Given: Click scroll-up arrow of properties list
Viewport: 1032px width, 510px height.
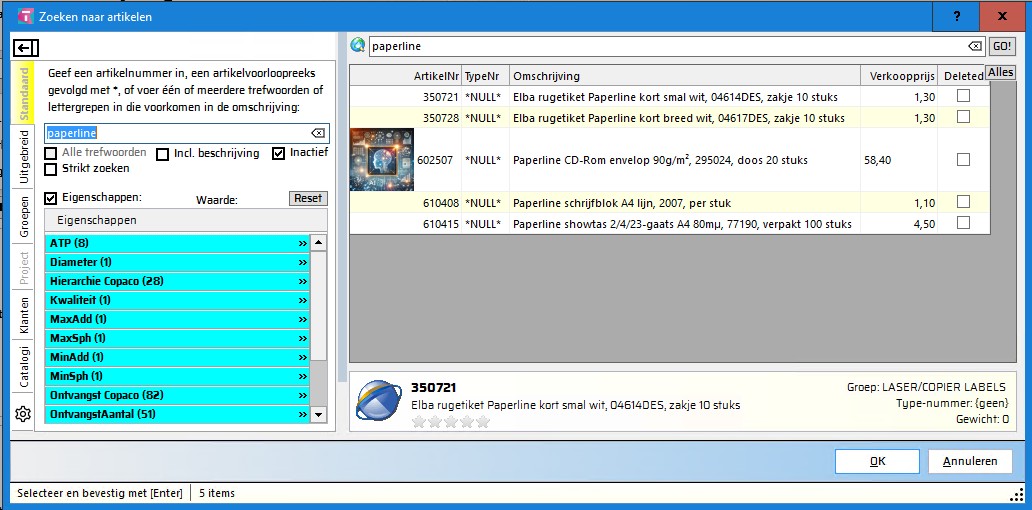Looking at the screenshot, I should tap(319, 243).
